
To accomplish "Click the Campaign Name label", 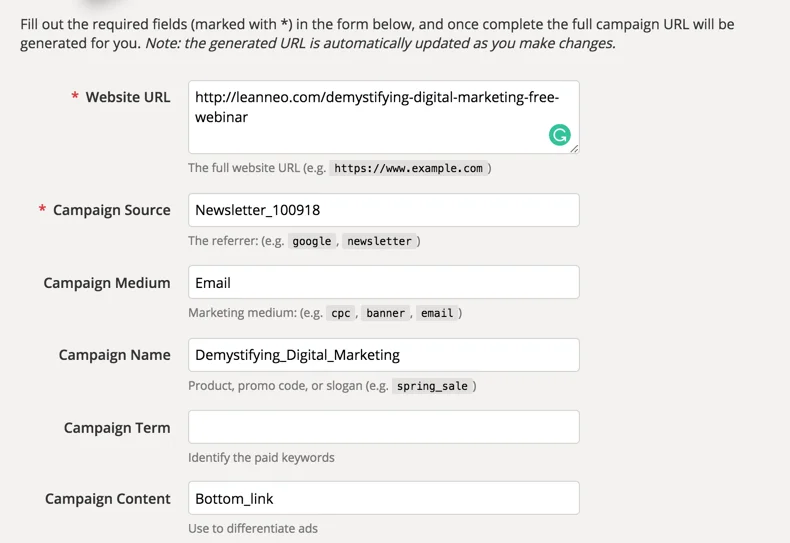I will point(114,355).
